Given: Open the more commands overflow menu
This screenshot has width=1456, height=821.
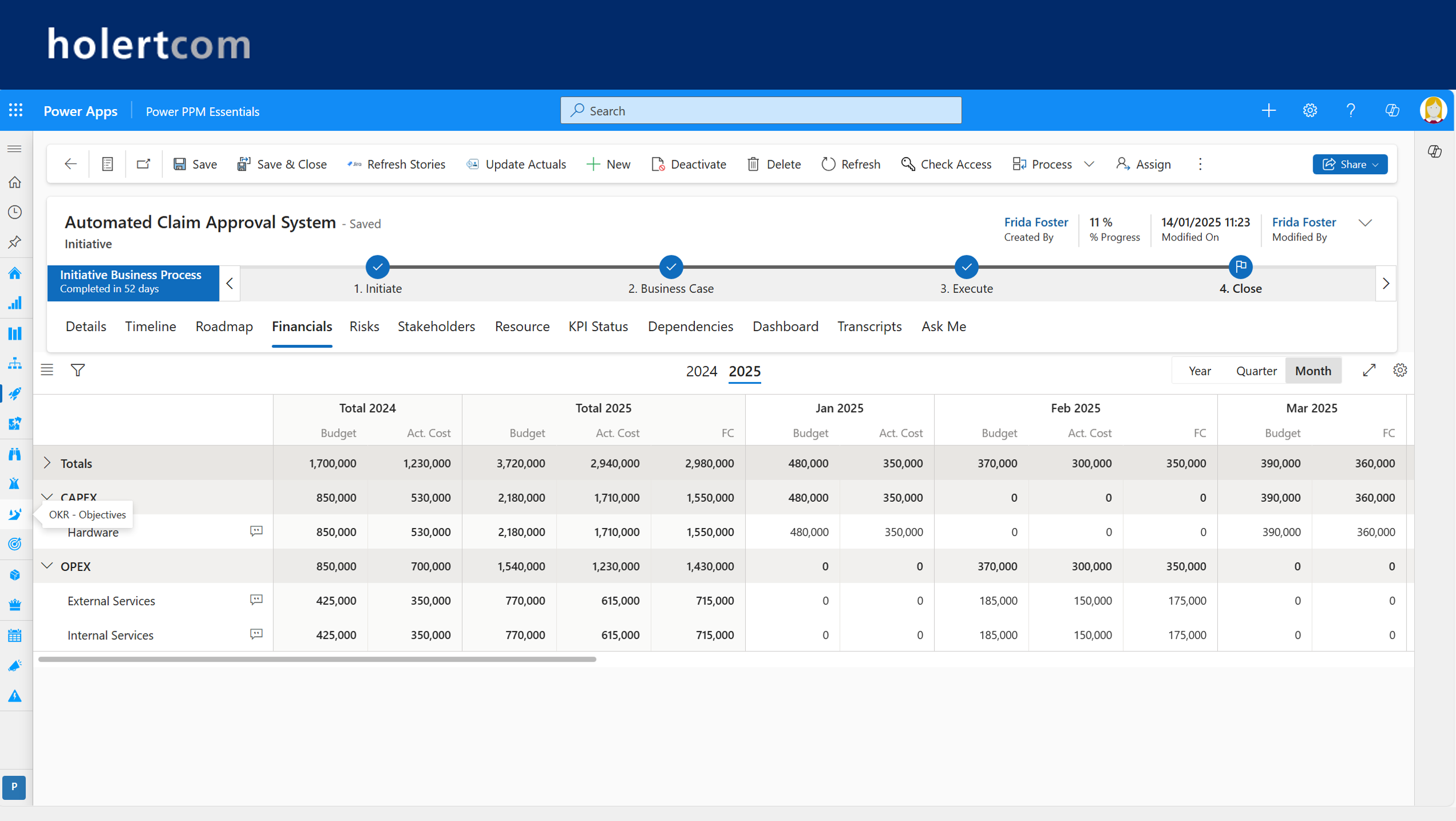Looking at the screenshot, I should pyautogui.click(x=1200, y=164).
